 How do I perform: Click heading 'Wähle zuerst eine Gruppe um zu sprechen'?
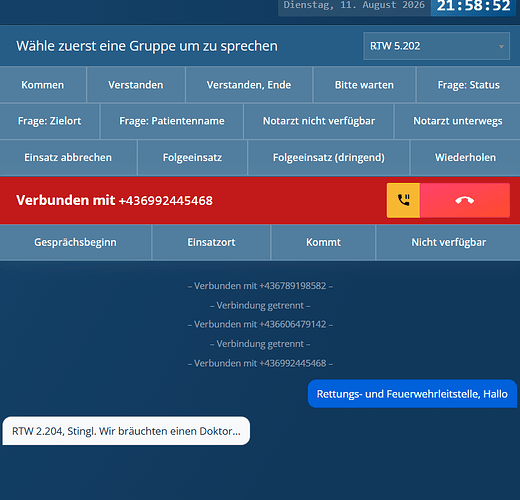[147, 46]
